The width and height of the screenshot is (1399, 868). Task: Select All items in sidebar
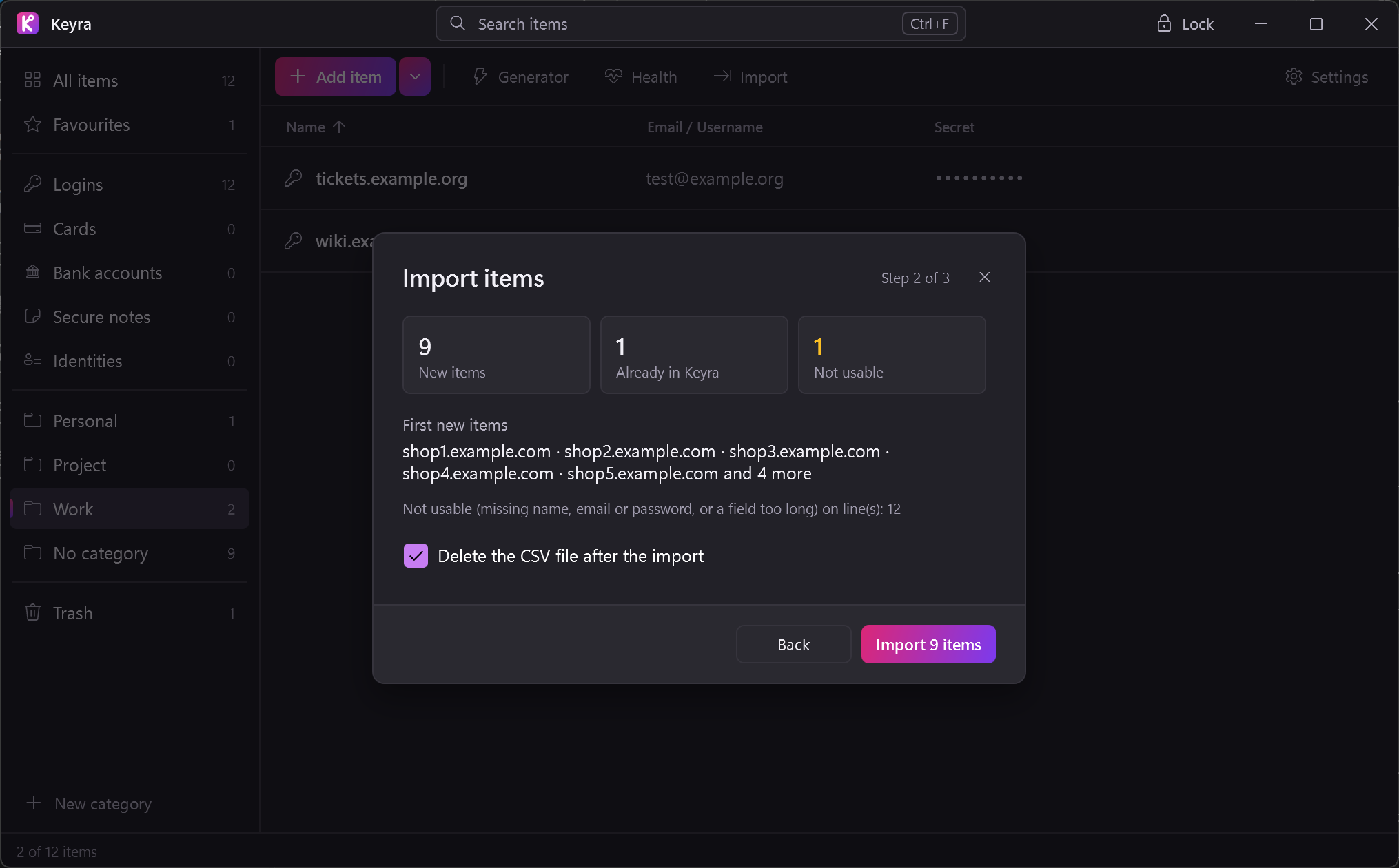130,81
